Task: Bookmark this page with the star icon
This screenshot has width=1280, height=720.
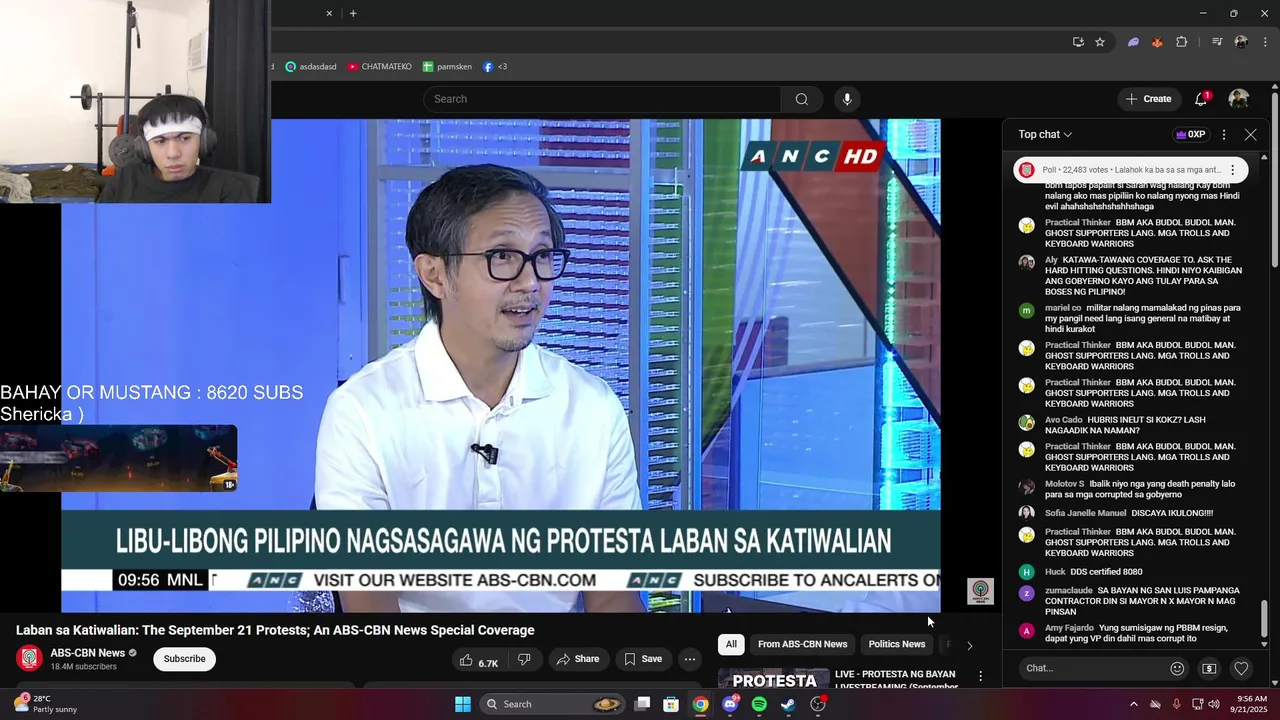Action: 1100,42
